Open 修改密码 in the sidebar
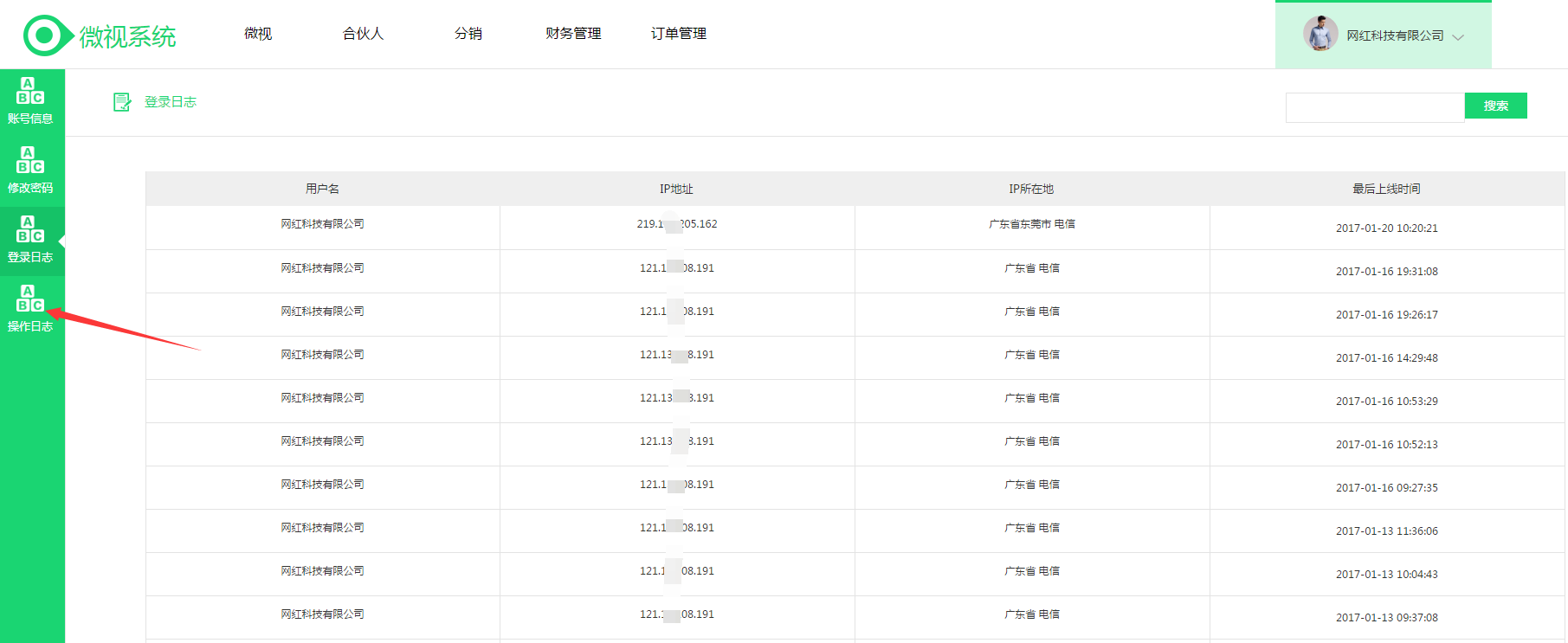This screenshot has width=1568, height=643. (30, 170)
